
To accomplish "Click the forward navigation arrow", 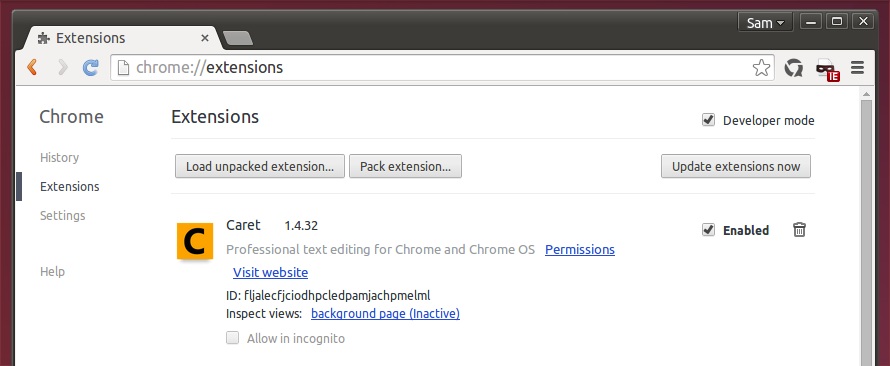I will (x=62, y=68).
